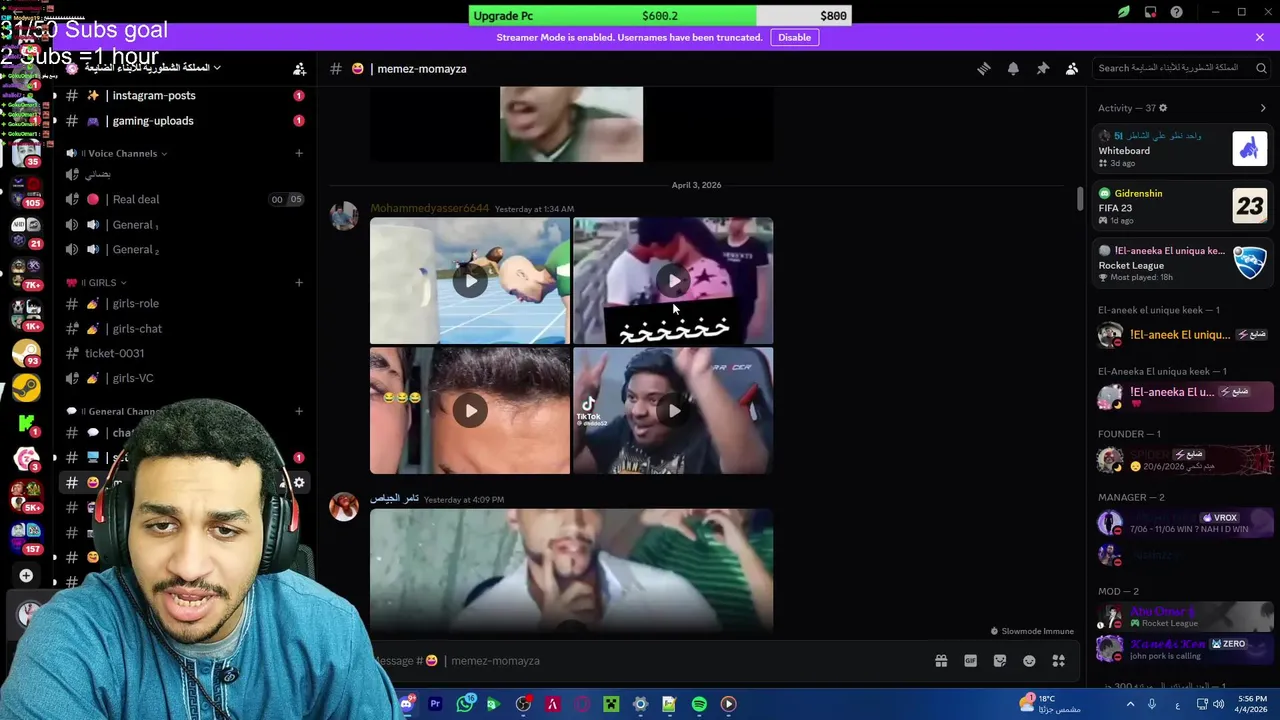Open the Whiteboard activity card
The height and width of the screenshot is (720, 1280).
(1182, 150)
